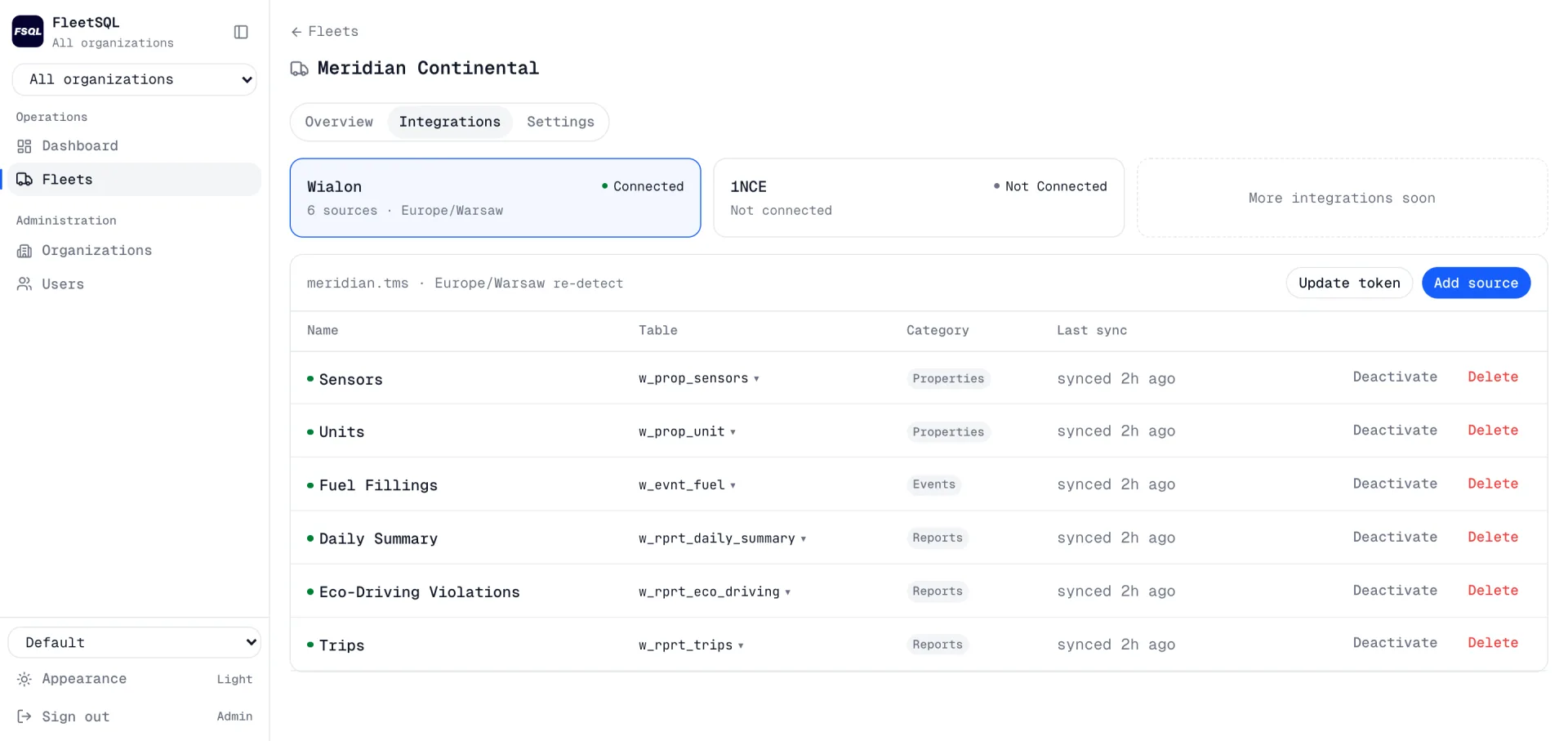
Task: Open the Default theme dropdown
Action: pyautogui.click(x=135, y=643)
